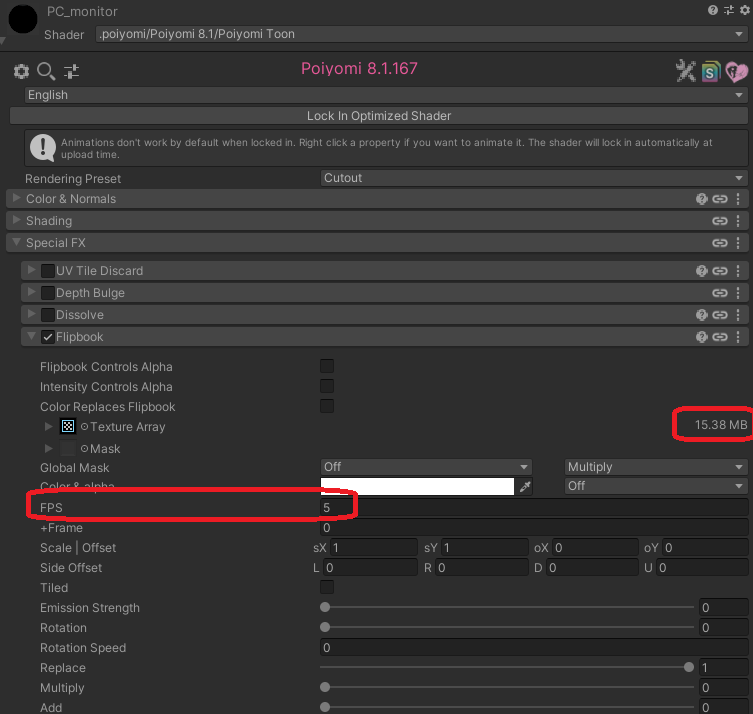Click the Add slider value field
Image resolution: width=753 pixels, height=714 pixels.
(723, 707)
